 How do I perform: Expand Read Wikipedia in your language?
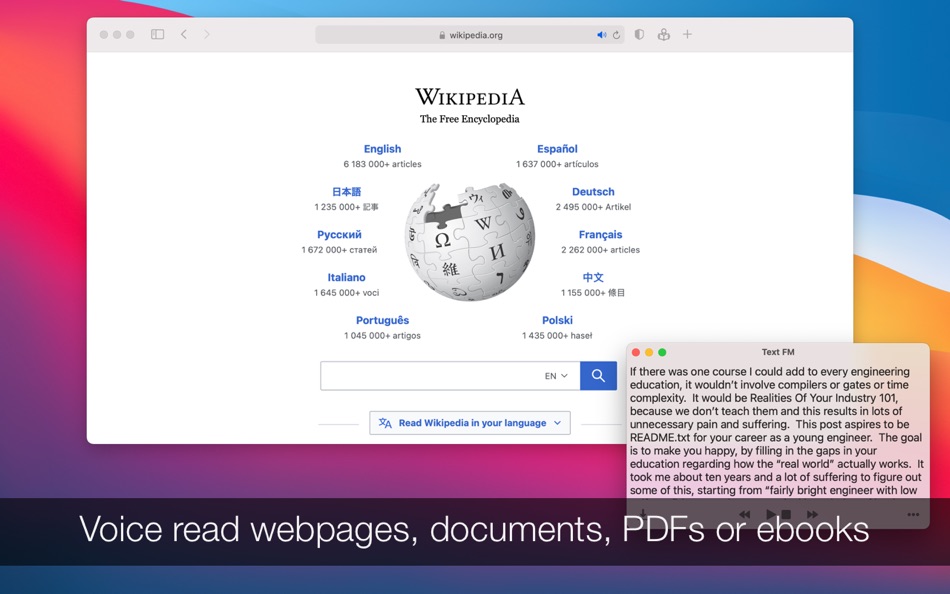pyautogui.click(x=470, y=423)
